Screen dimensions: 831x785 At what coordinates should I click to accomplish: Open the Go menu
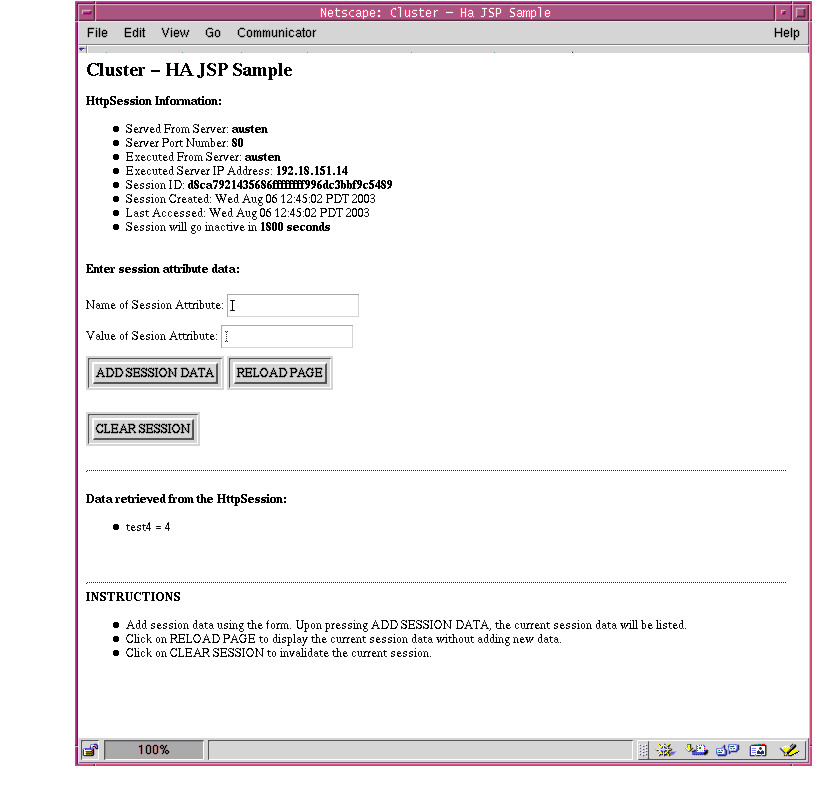(212, 32)
